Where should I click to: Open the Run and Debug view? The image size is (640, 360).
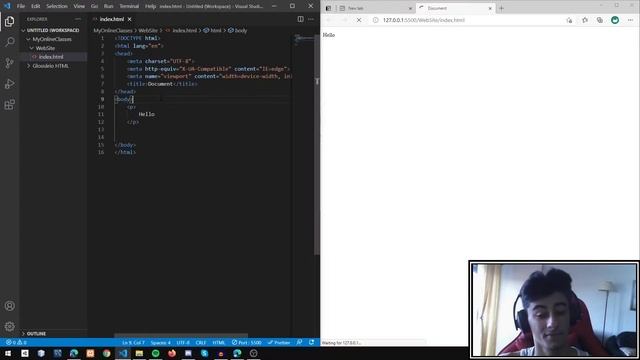(x=9, y=84)
